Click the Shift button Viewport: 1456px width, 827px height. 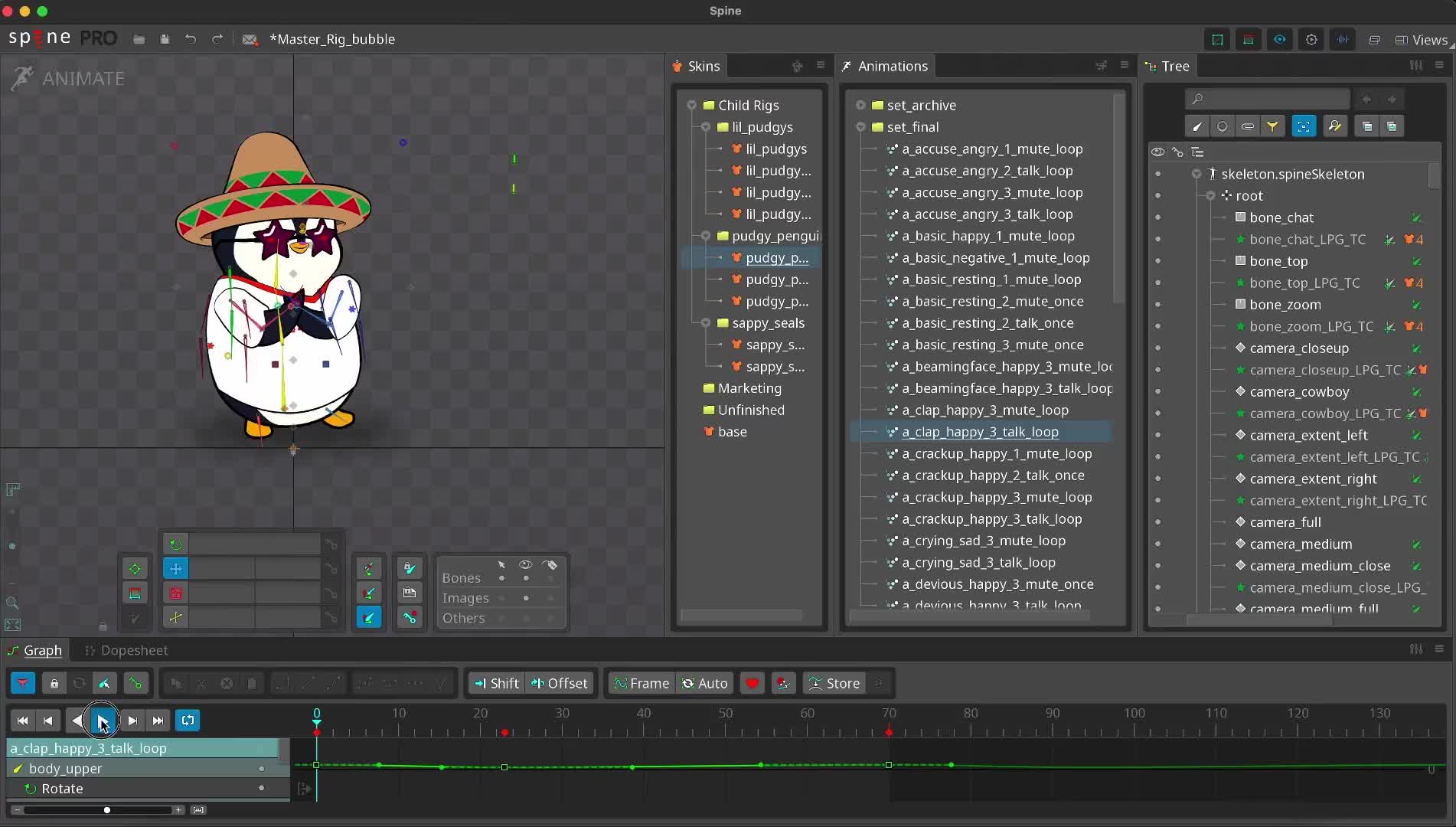497,683
